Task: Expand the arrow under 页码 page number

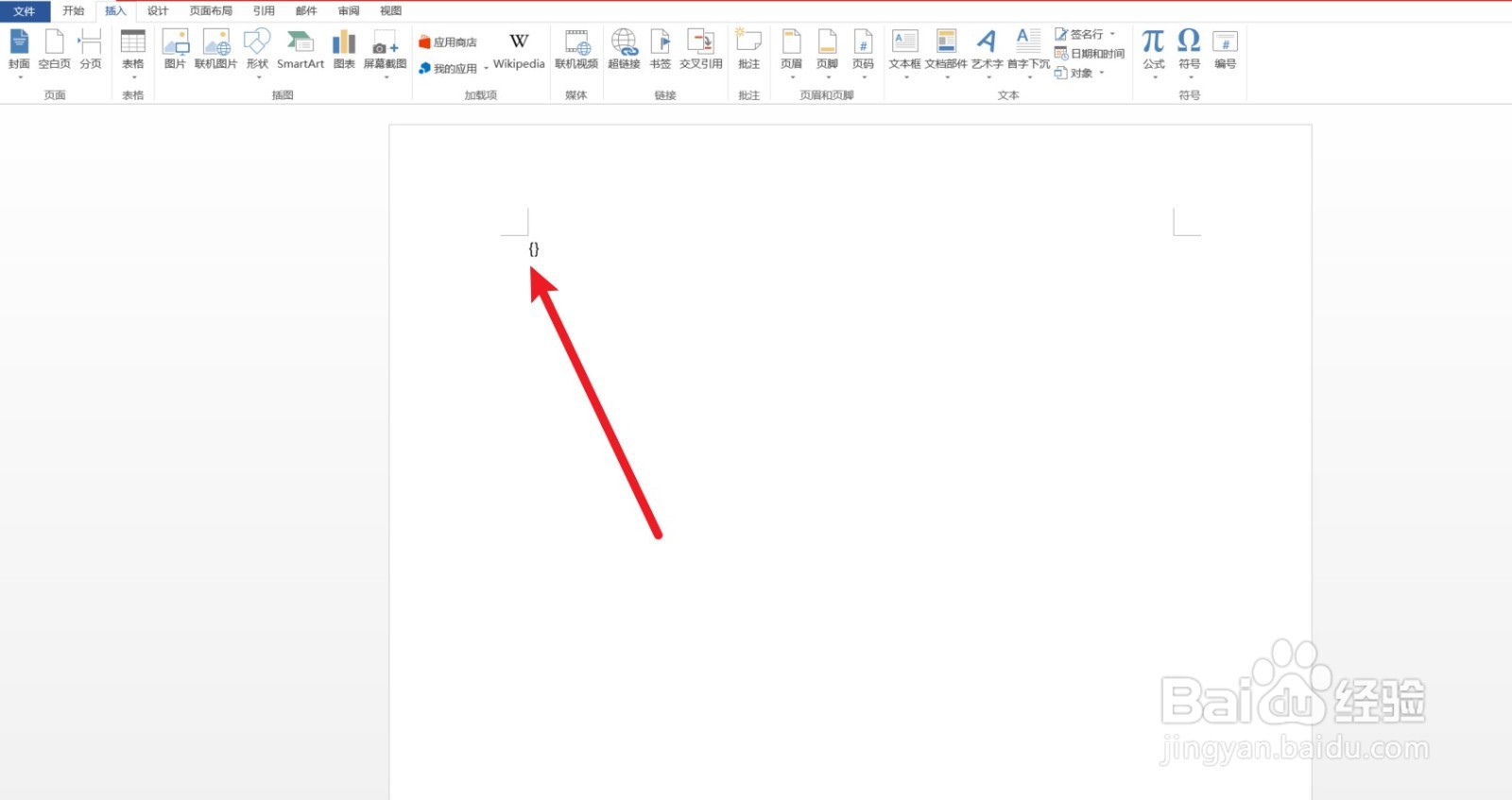Action: click(864, 77)
